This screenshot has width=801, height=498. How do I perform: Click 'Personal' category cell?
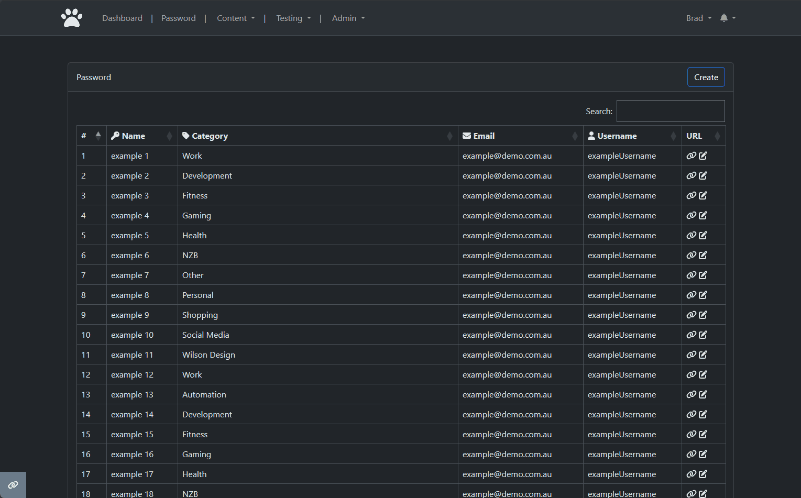pos(317,295)
